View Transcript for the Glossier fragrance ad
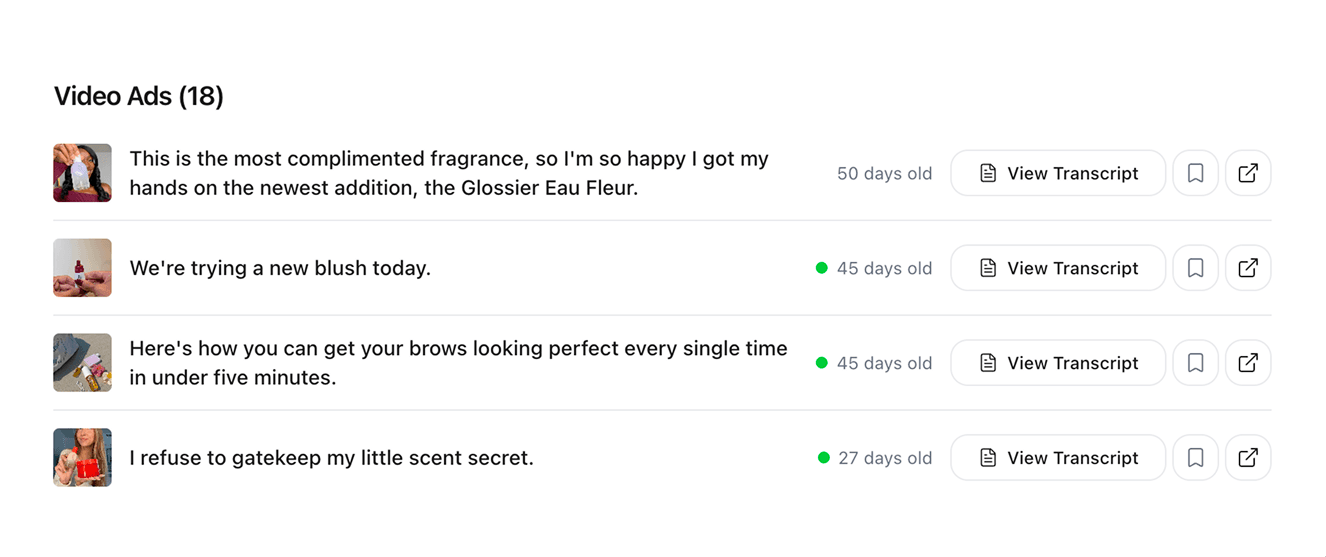Screen dimensions: 1326x557 pyautogui.click(x=1058, y=173)
